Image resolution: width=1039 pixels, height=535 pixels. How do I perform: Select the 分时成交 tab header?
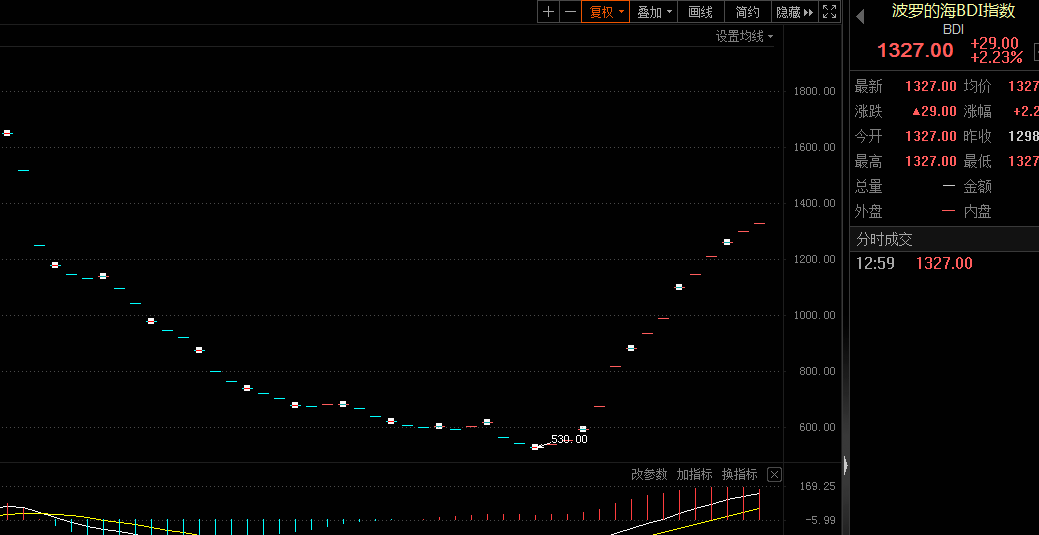884,239
